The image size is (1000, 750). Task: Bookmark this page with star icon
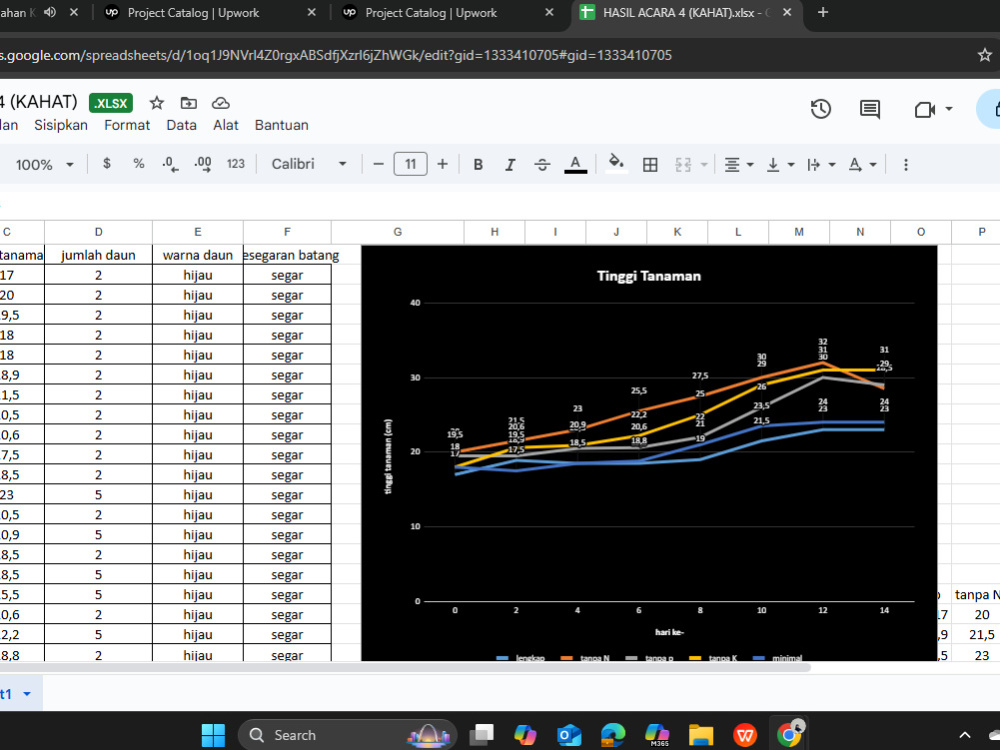pos(985,55)
